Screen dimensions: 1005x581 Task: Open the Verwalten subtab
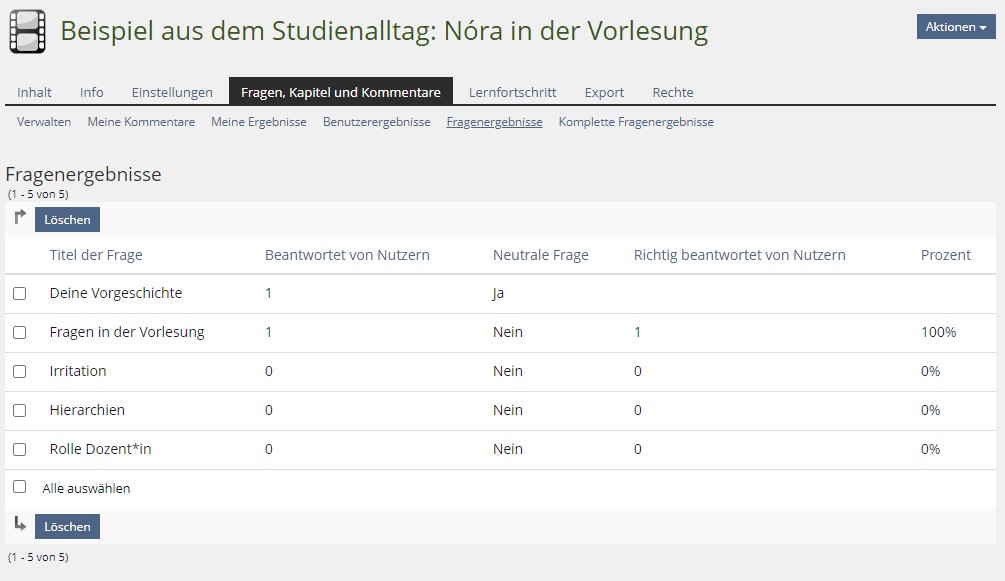coord(44,122)
